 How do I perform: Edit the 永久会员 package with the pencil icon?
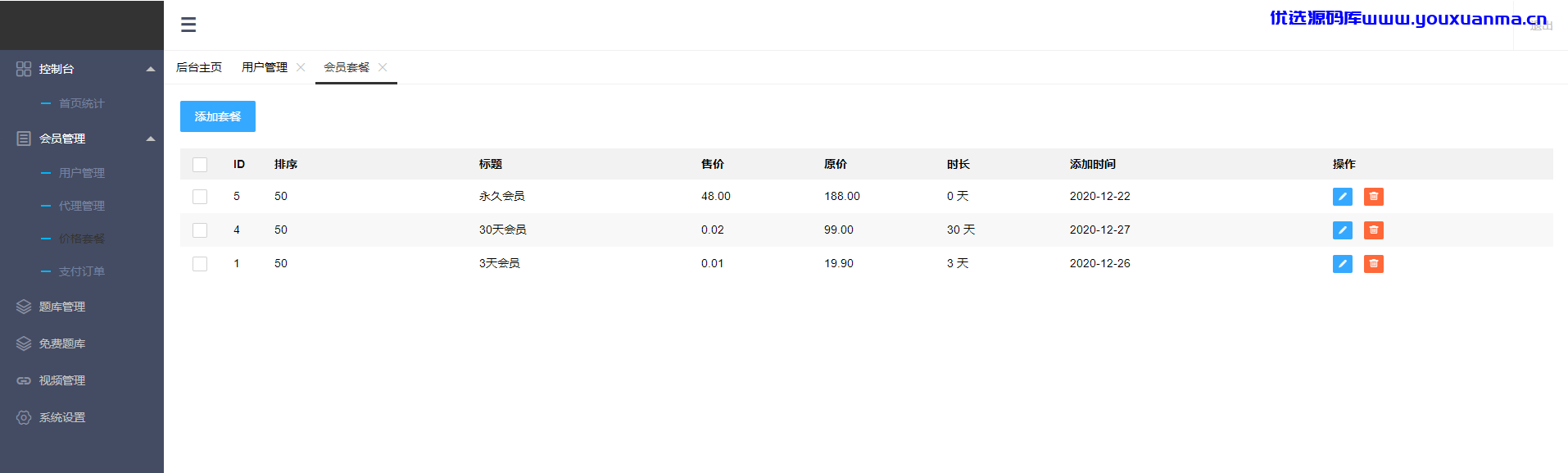(x=1342, y=197)
